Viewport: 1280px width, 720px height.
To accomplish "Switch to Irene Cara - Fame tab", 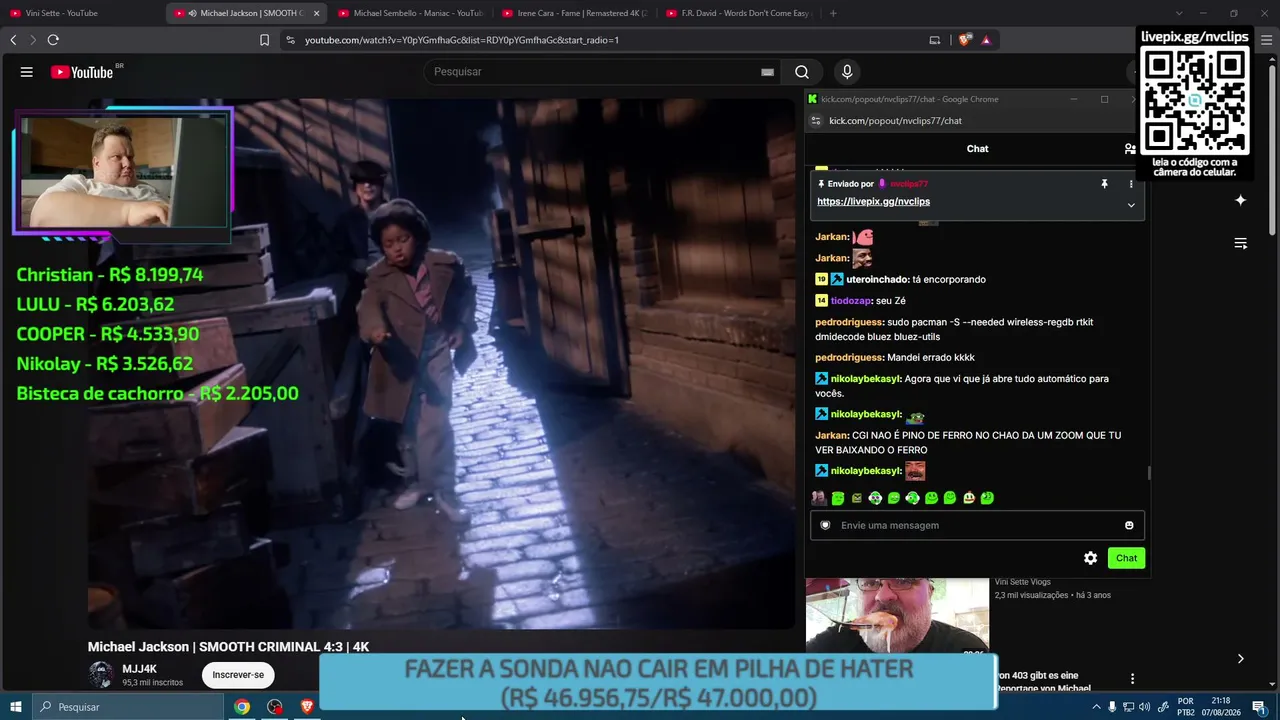I will click(573, 13).
